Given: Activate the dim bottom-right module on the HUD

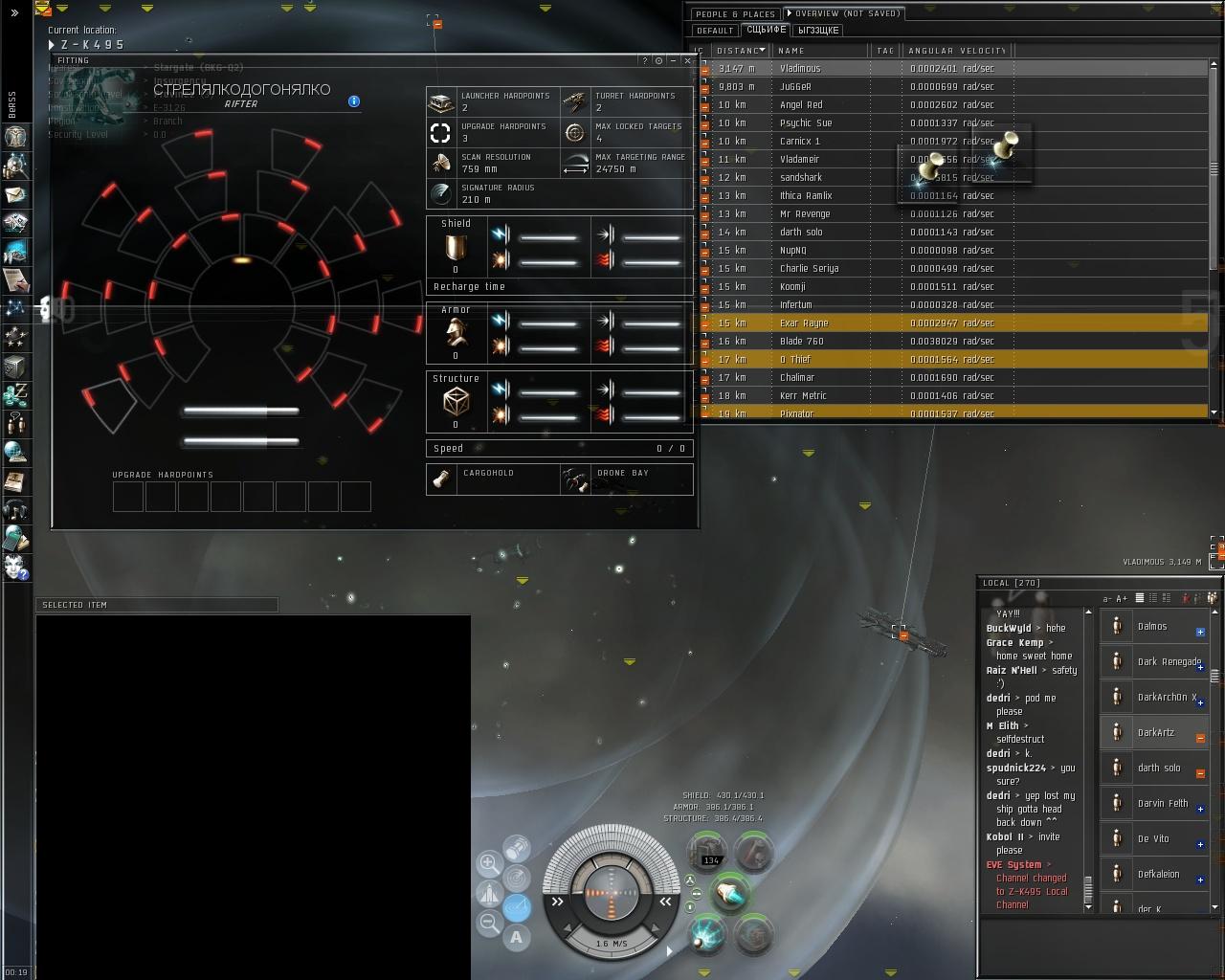Looking at the screenshot, I should (x=754, y=933).
